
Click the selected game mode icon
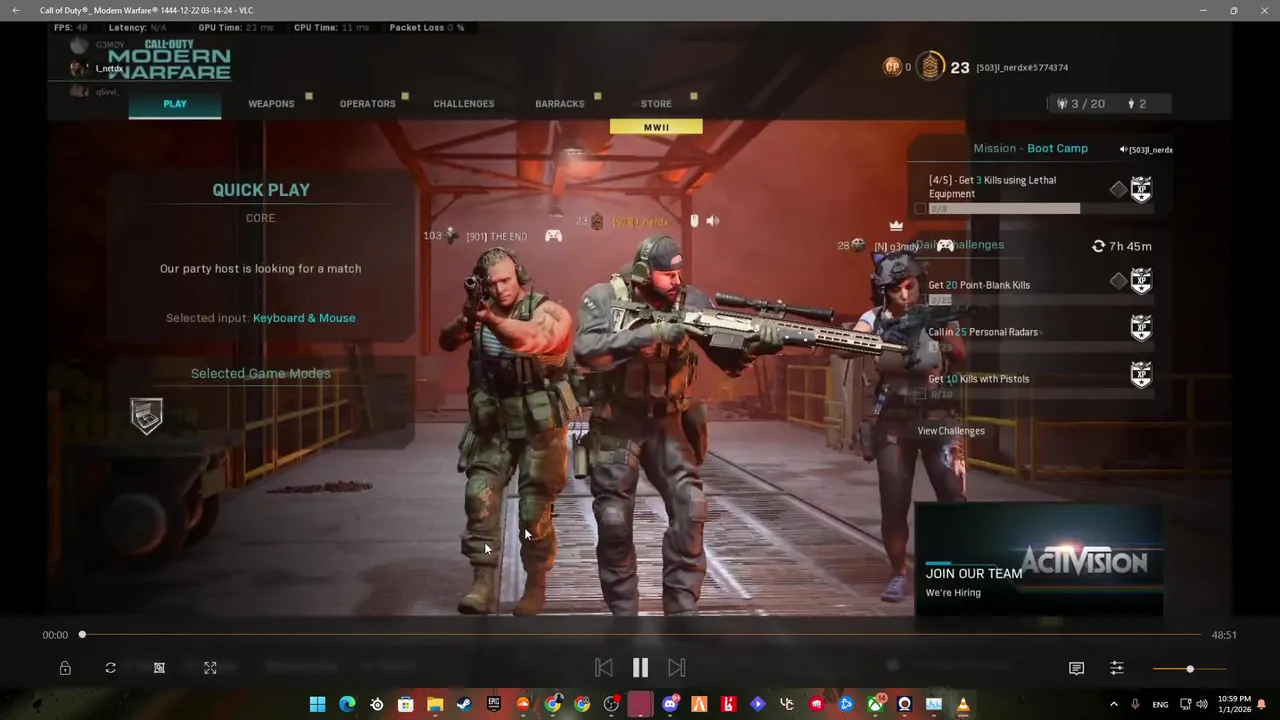coord(146,416)
